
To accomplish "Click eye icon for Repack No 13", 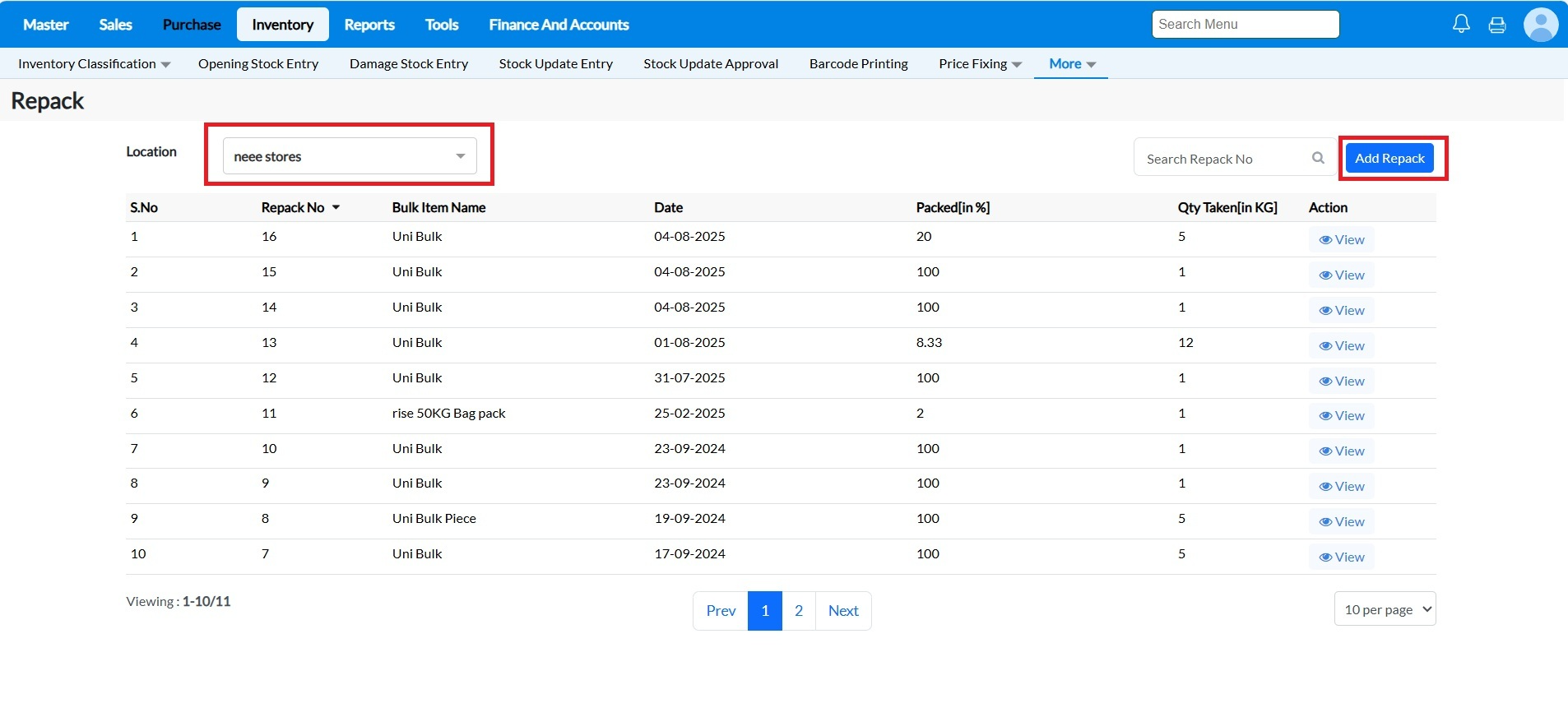I will tap(1325, 346).
